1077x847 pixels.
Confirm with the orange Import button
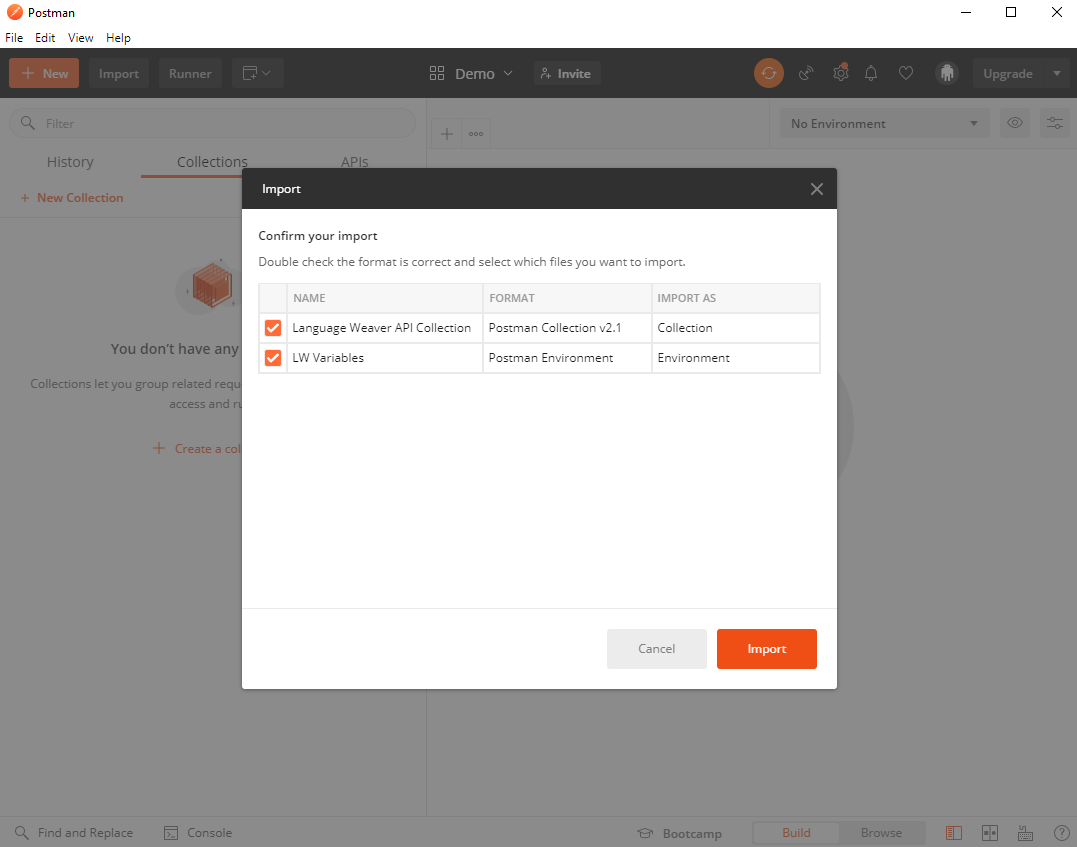tap(767, 648)
